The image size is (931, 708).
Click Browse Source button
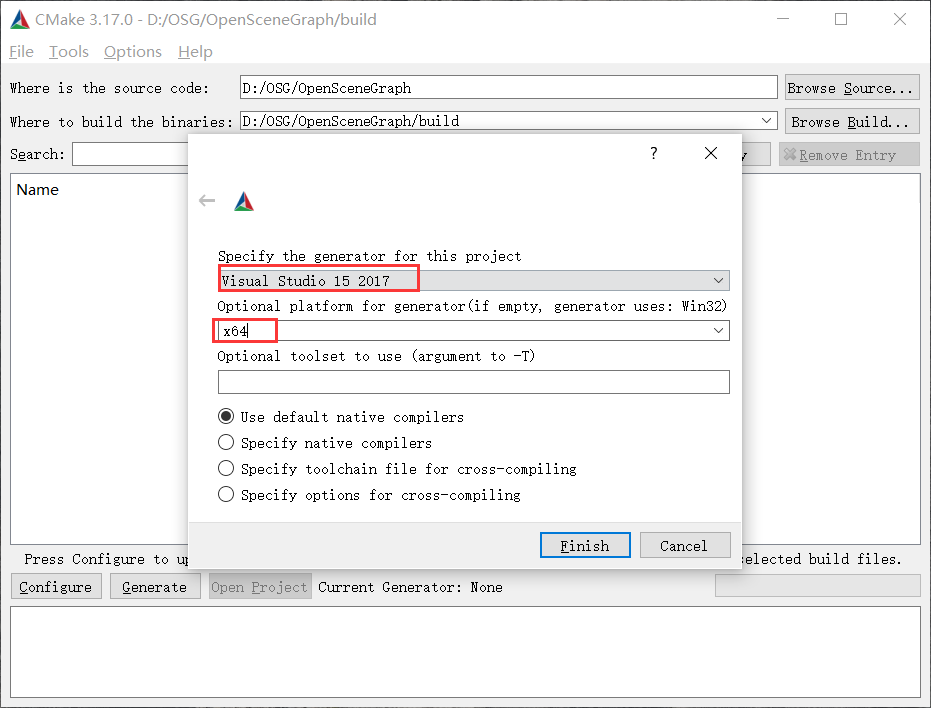click(x=851, y=87)
